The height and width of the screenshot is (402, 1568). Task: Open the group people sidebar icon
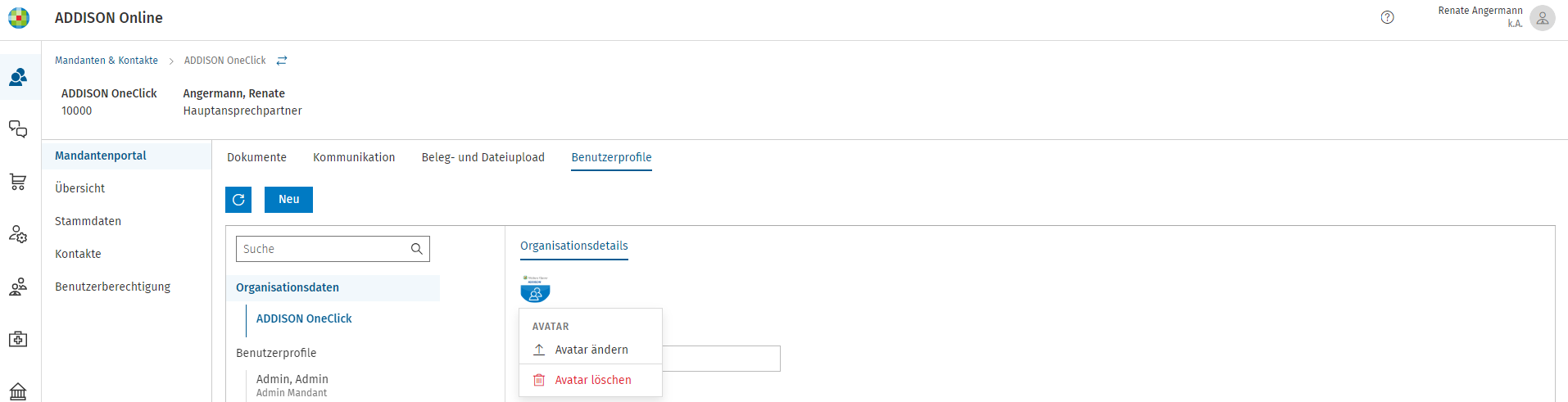pyautogui.click(x=18, y=287)
